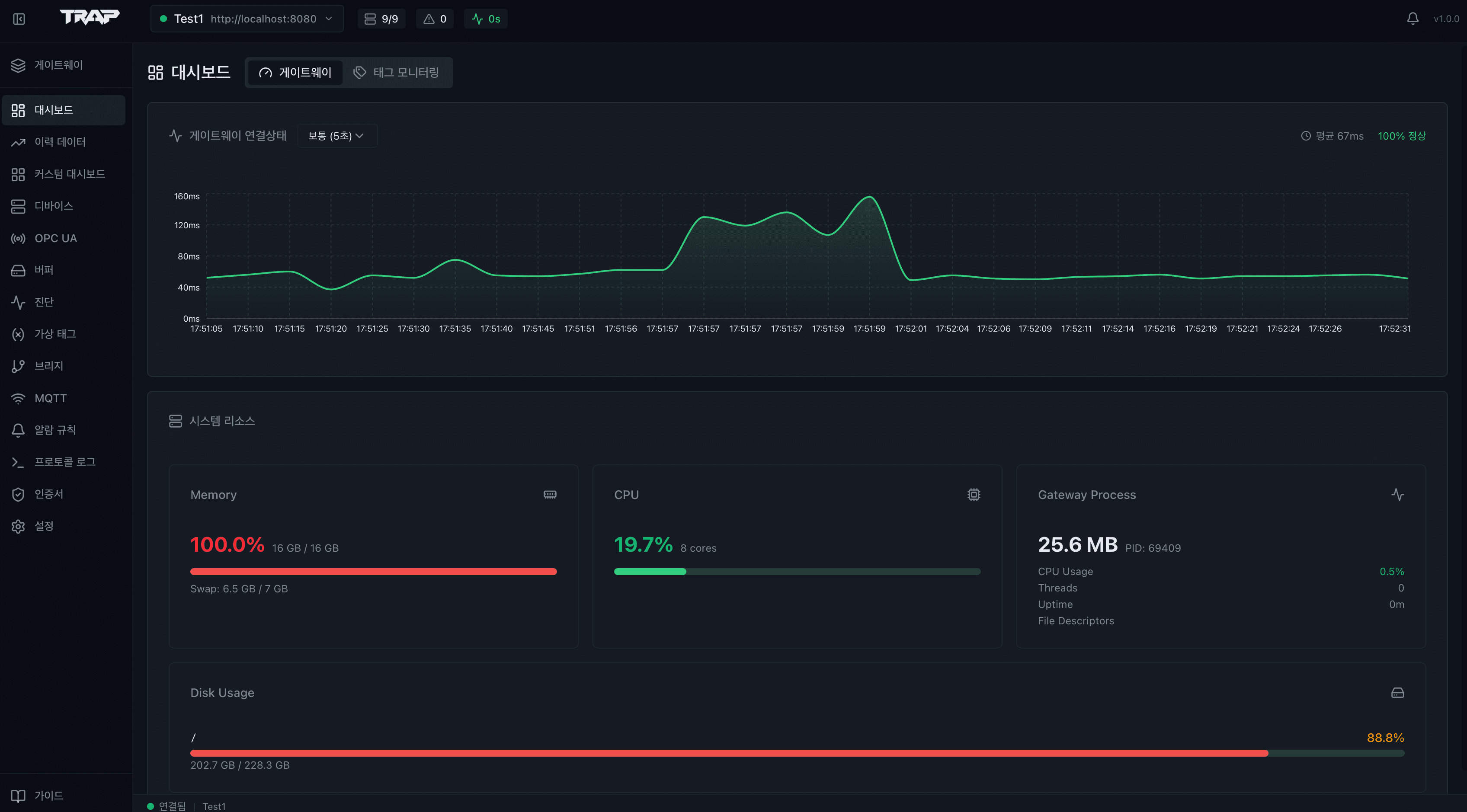
Task: Select 대시보드 in the sidebar
Action: 64,110
